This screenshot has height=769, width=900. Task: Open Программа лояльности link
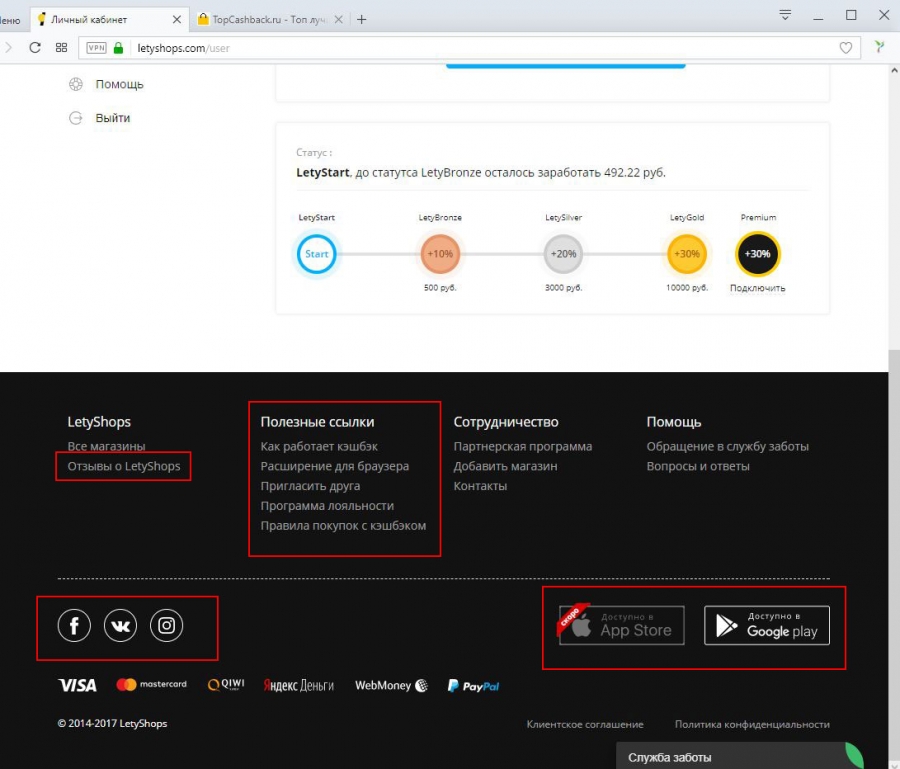[327, 506]
